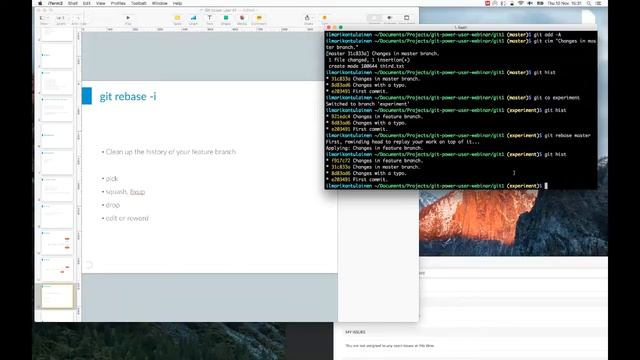
Task: Add a Text box in Keynote
Action: [x=209, y=18]
